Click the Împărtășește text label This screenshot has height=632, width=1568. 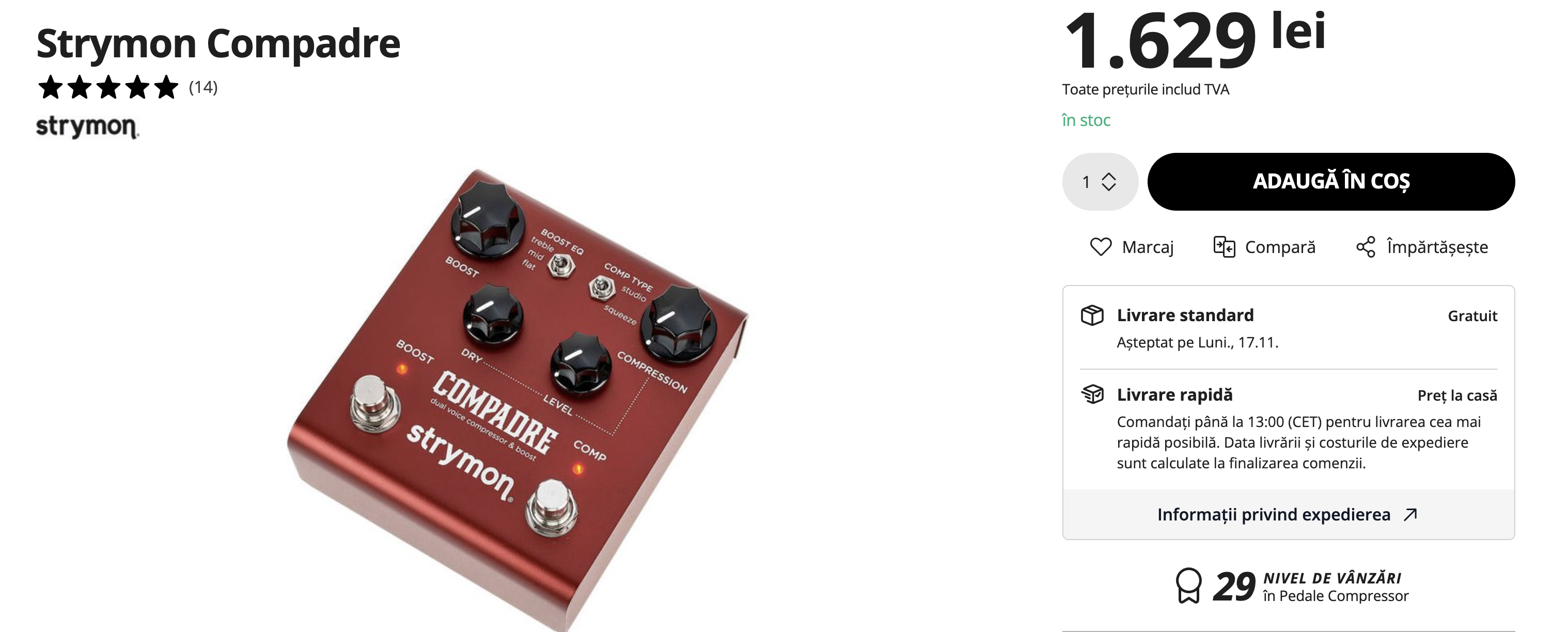(x=1437, y=247)
